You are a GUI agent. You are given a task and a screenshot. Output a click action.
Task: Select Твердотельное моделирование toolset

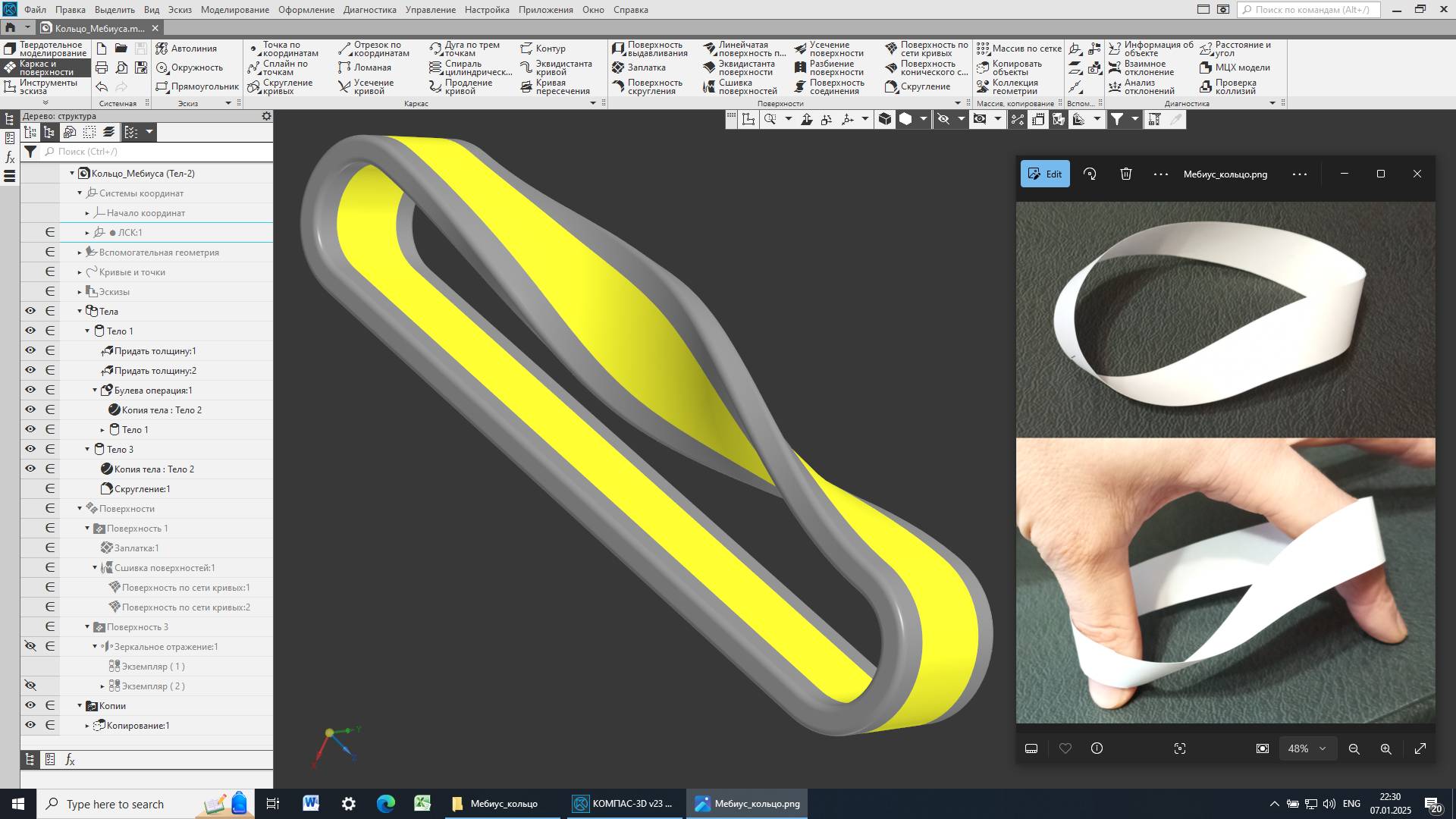45,49
